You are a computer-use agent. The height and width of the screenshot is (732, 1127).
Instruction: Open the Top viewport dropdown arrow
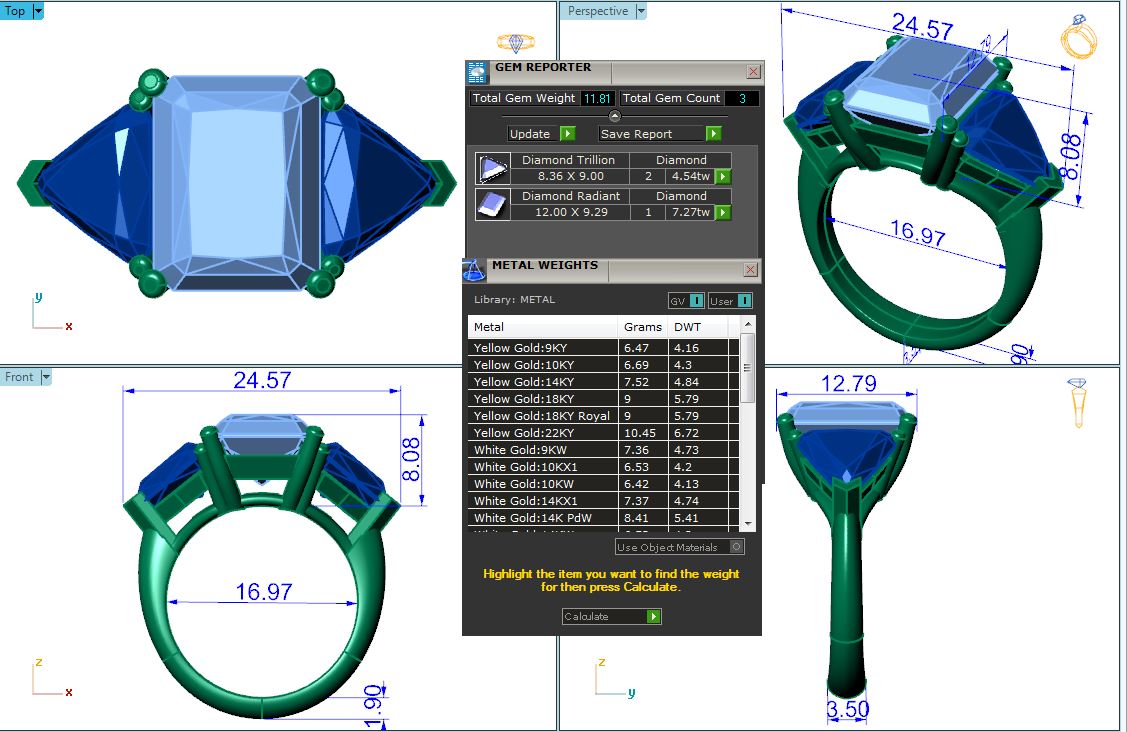(x=39, y=11)
